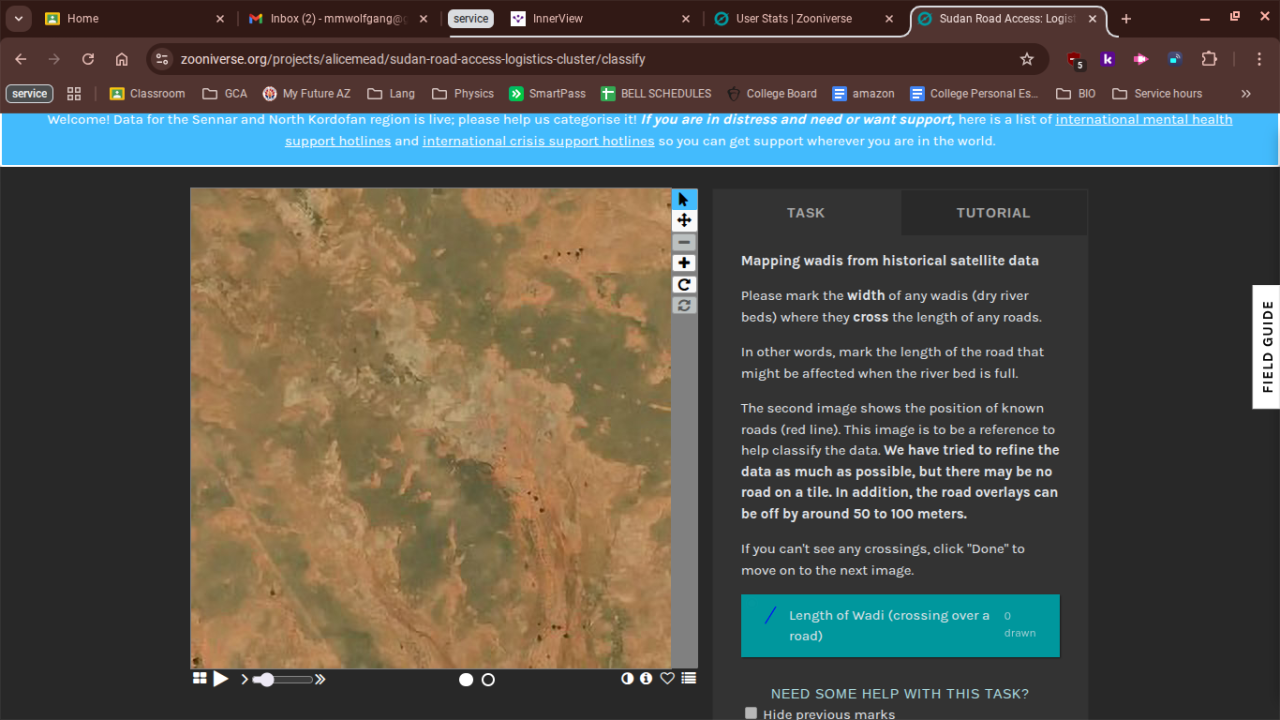Click NEED SOME HELP WITH THIS TASK?
Viewport: 1280px width, 720px height.
click(900, 693)
